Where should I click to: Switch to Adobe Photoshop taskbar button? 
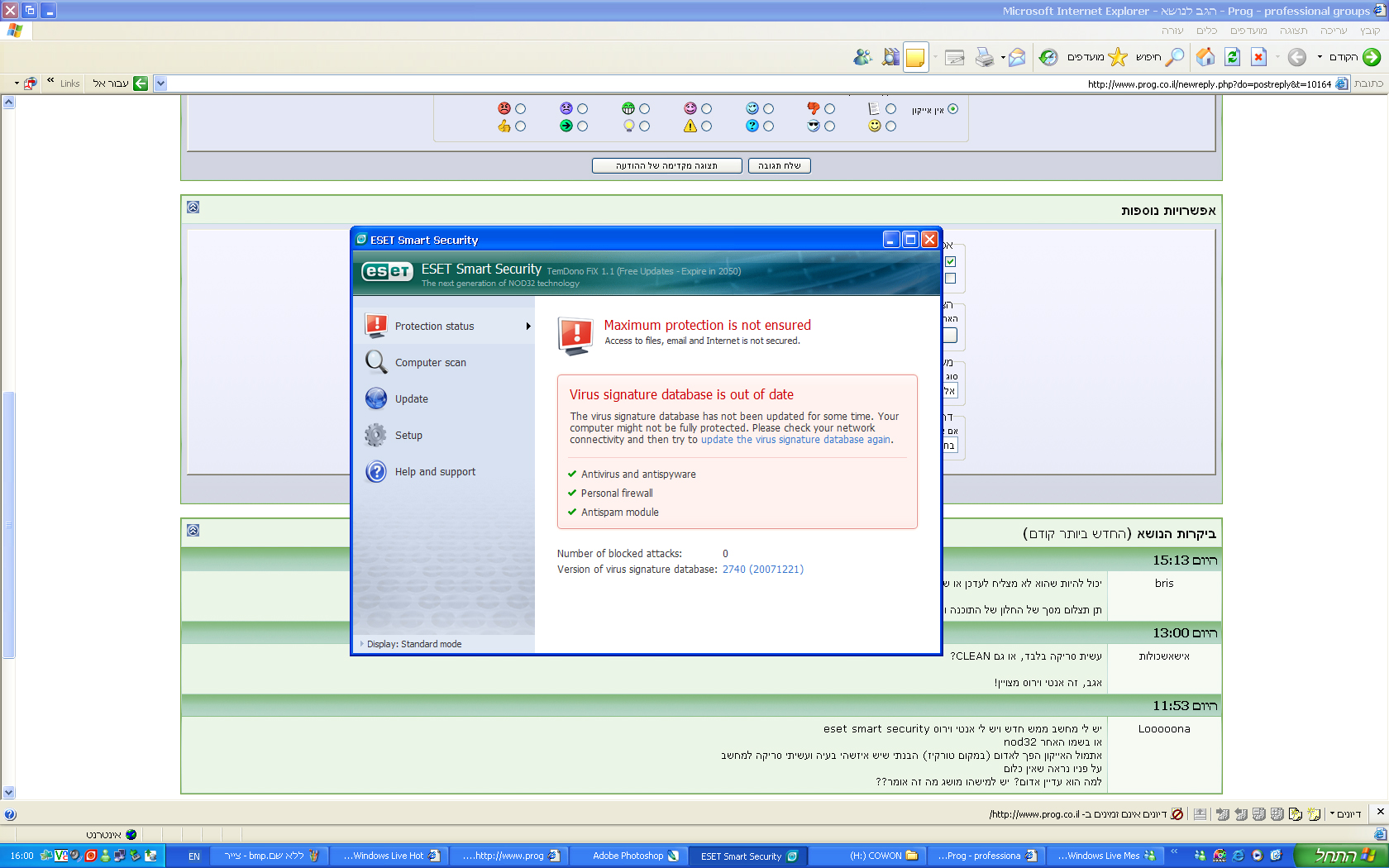[628, 856]
